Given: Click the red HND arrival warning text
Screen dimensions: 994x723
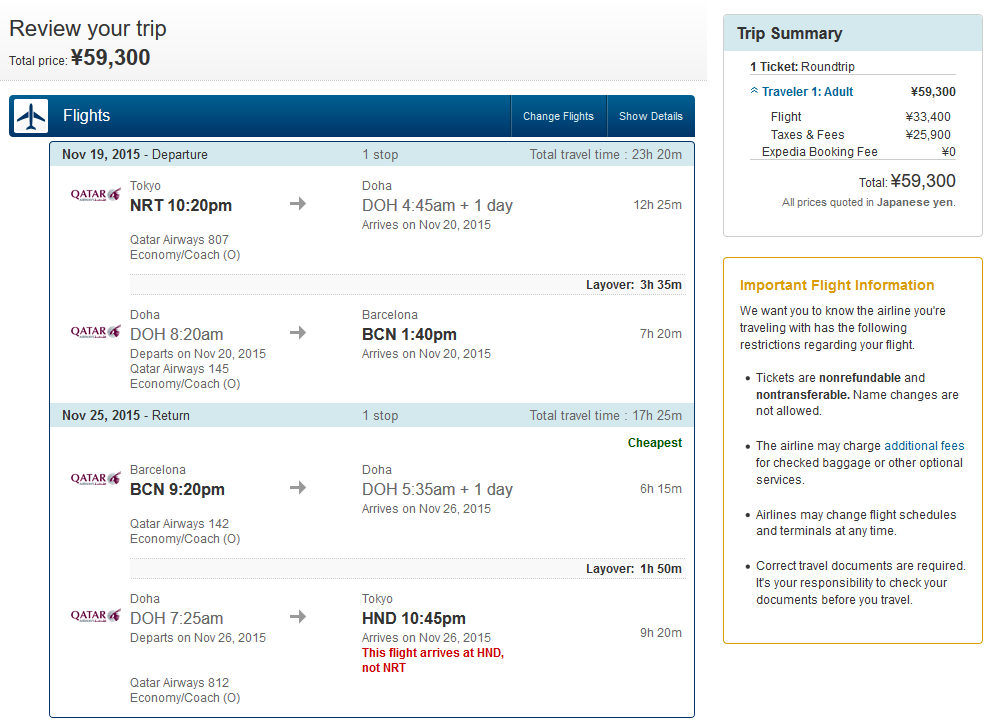Looking at the screenshot, I should (x=433, y=660).
